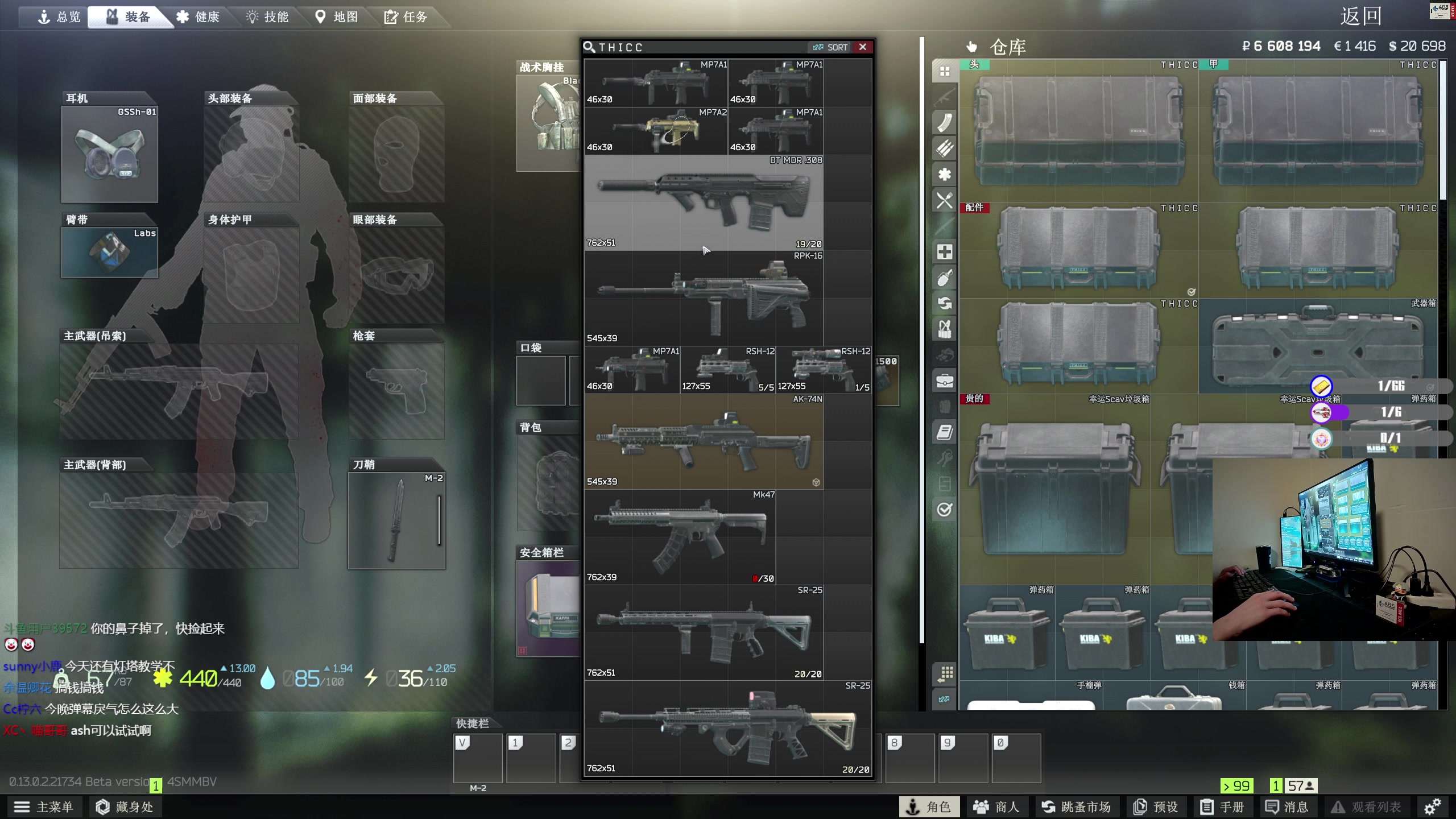Open the 跳蚤市场 flea market

(x=1077, y=806)
